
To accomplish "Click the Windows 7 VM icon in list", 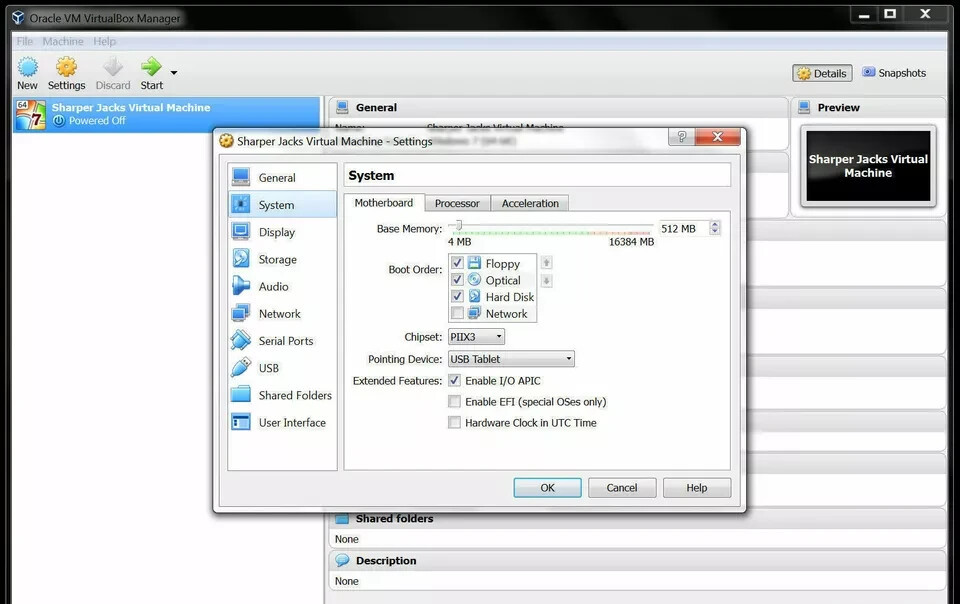I will coord(31,114).
